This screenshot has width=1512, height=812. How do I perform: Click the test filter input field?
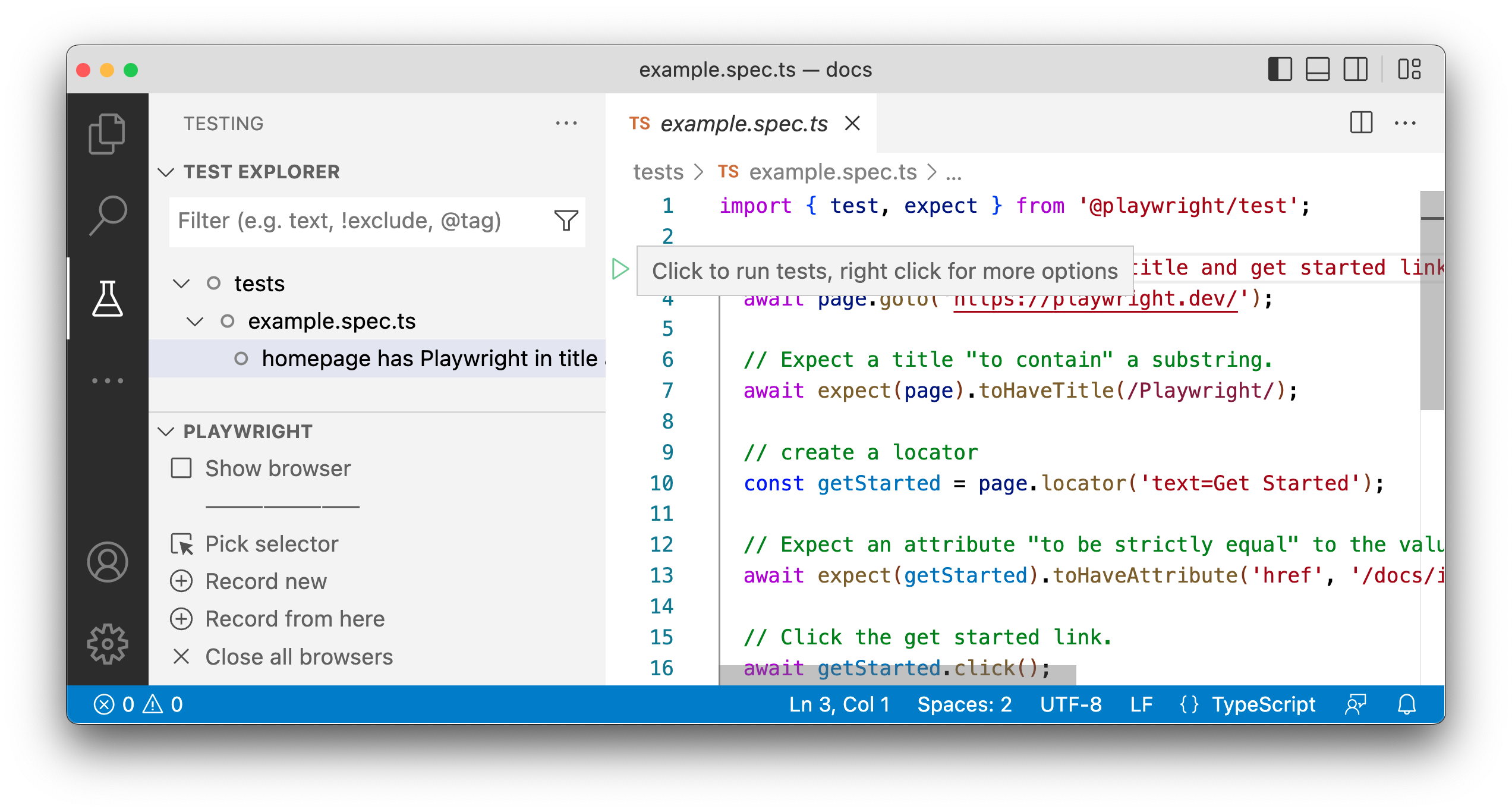(x=357, y=221)
